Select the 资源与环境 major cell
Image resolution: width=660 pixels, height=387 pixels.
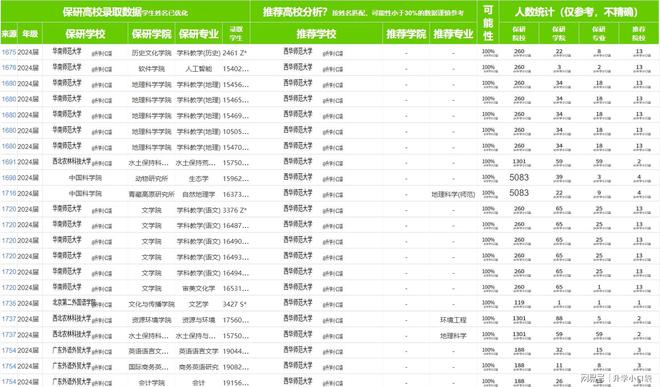(199, 320)
